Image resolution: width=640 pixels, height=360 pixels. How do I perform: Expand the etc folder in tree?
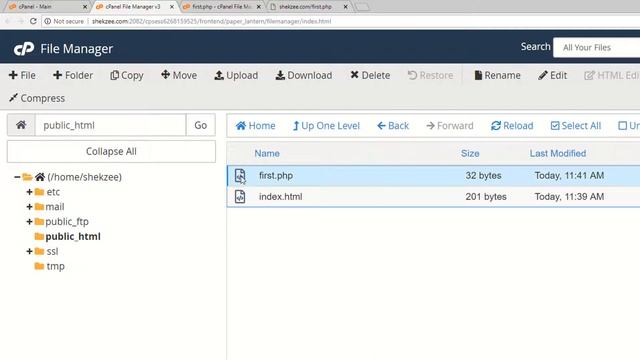pyautogui.click(x=29, y=192)
